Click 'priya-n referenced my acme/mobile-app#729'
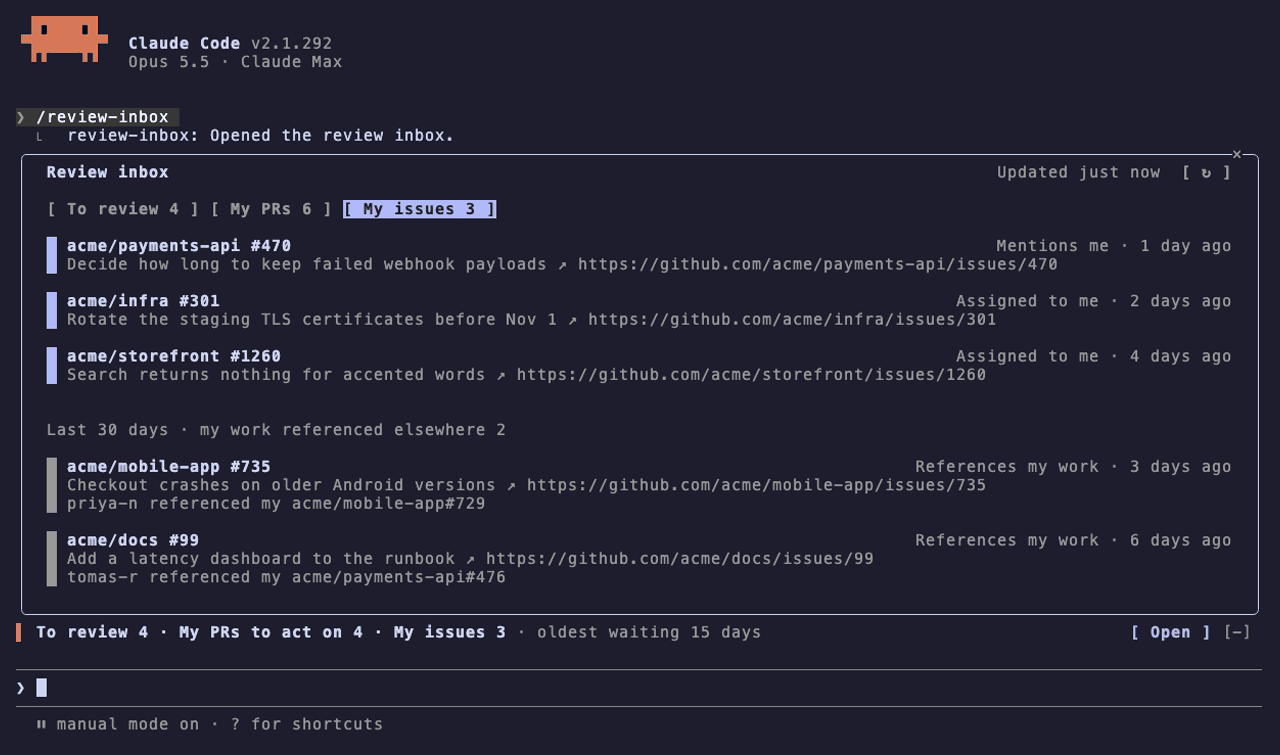 point(276,504)
